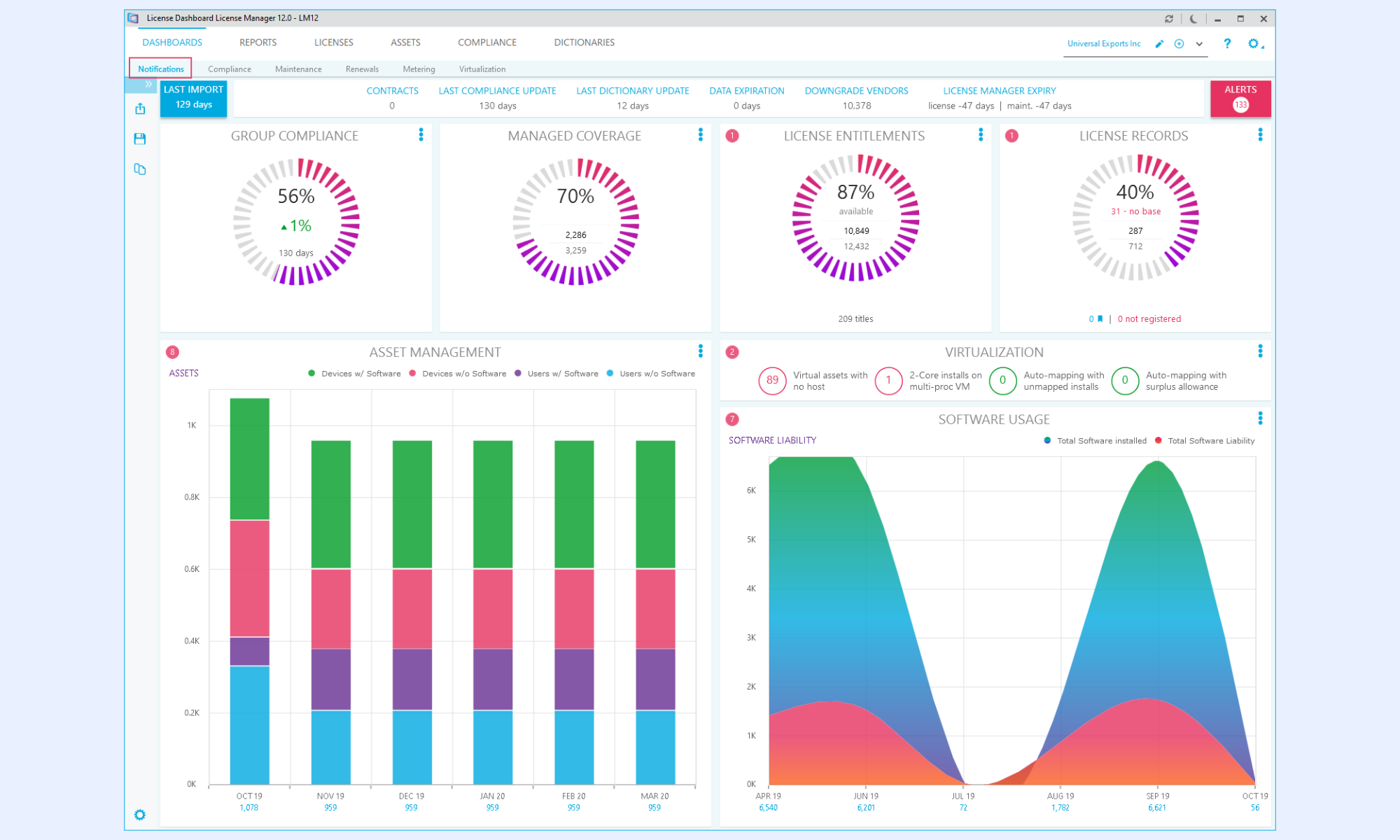Open Software Usage three-dot menu
1400x840 pixels.
[x=1260, y=418]
